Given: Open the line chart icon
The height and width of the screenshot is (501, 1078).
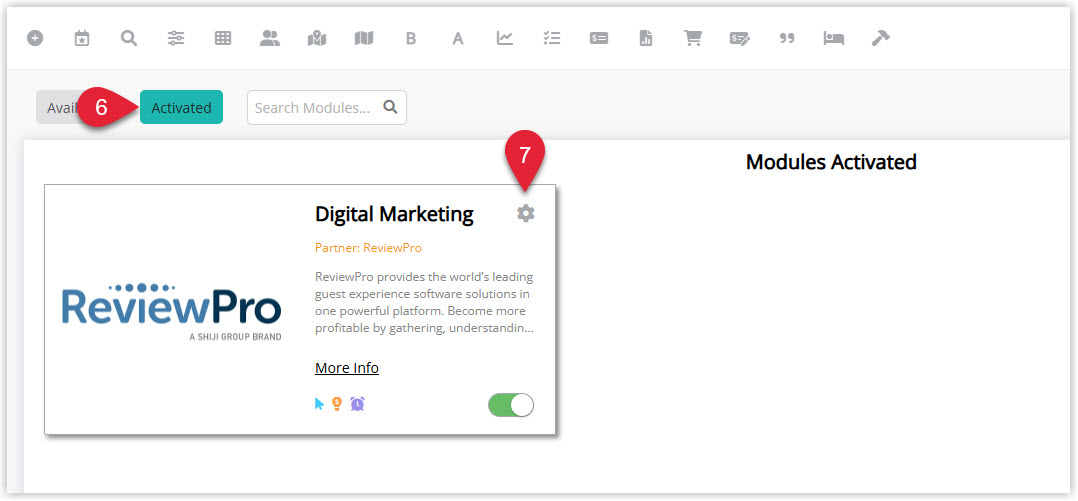Looking at the screenshot, I should tap(505, 38).
